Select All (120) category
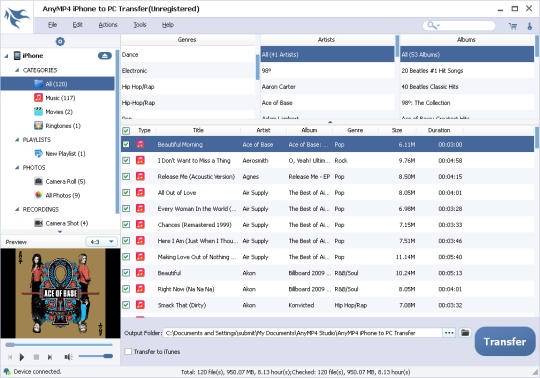This screenshot has width=540, height=378. coord(57,84)
